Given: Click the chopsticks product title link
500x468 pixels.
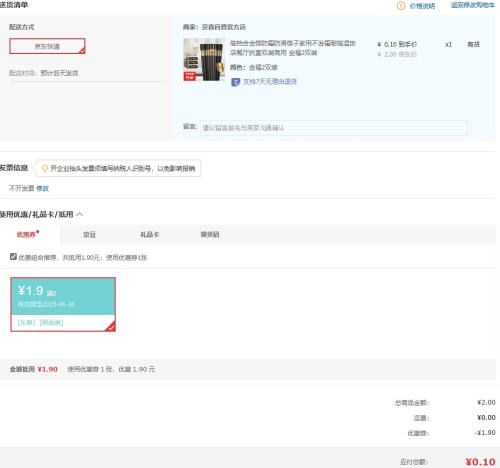Looking at the screenshot, I should coord(293,48).
